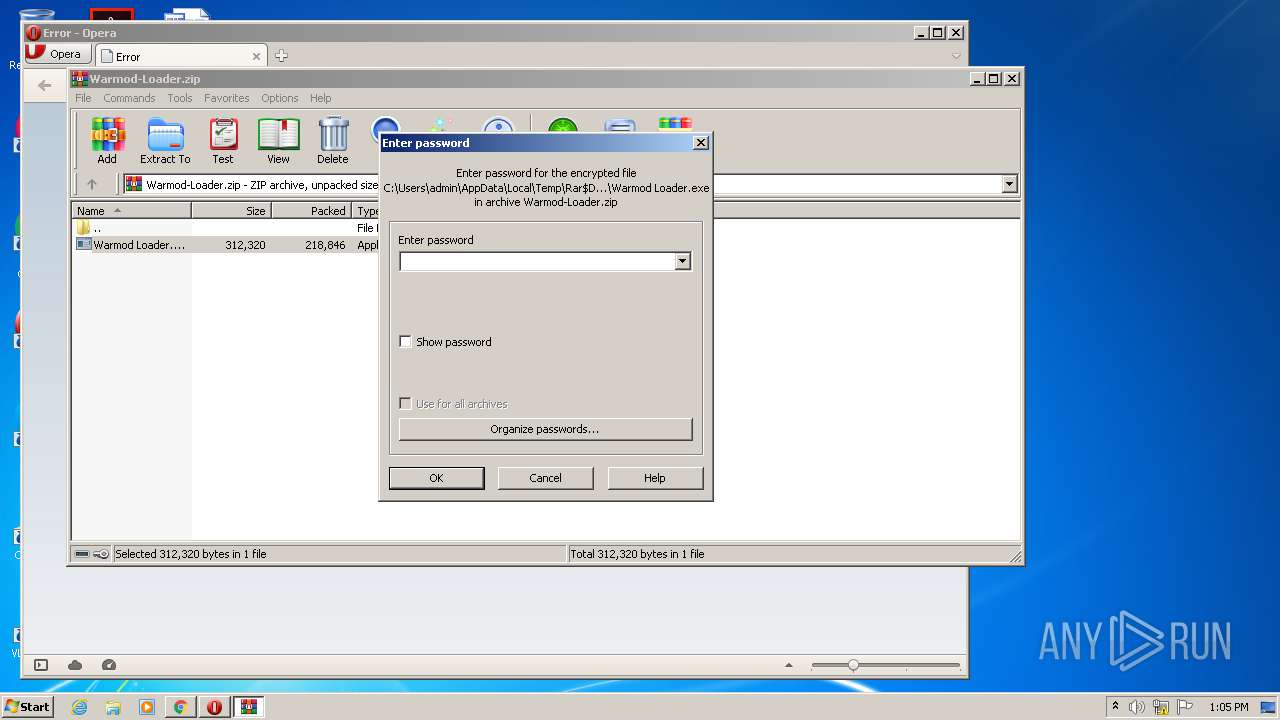The width and height of the screenshot is (1280, 720).
Task: Open the Windows Start menu
Action: [27, 707]
